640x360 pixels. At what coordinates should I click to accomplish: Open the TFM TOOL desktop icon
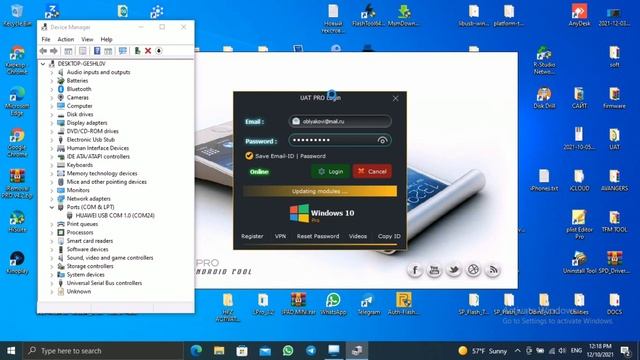614,222
